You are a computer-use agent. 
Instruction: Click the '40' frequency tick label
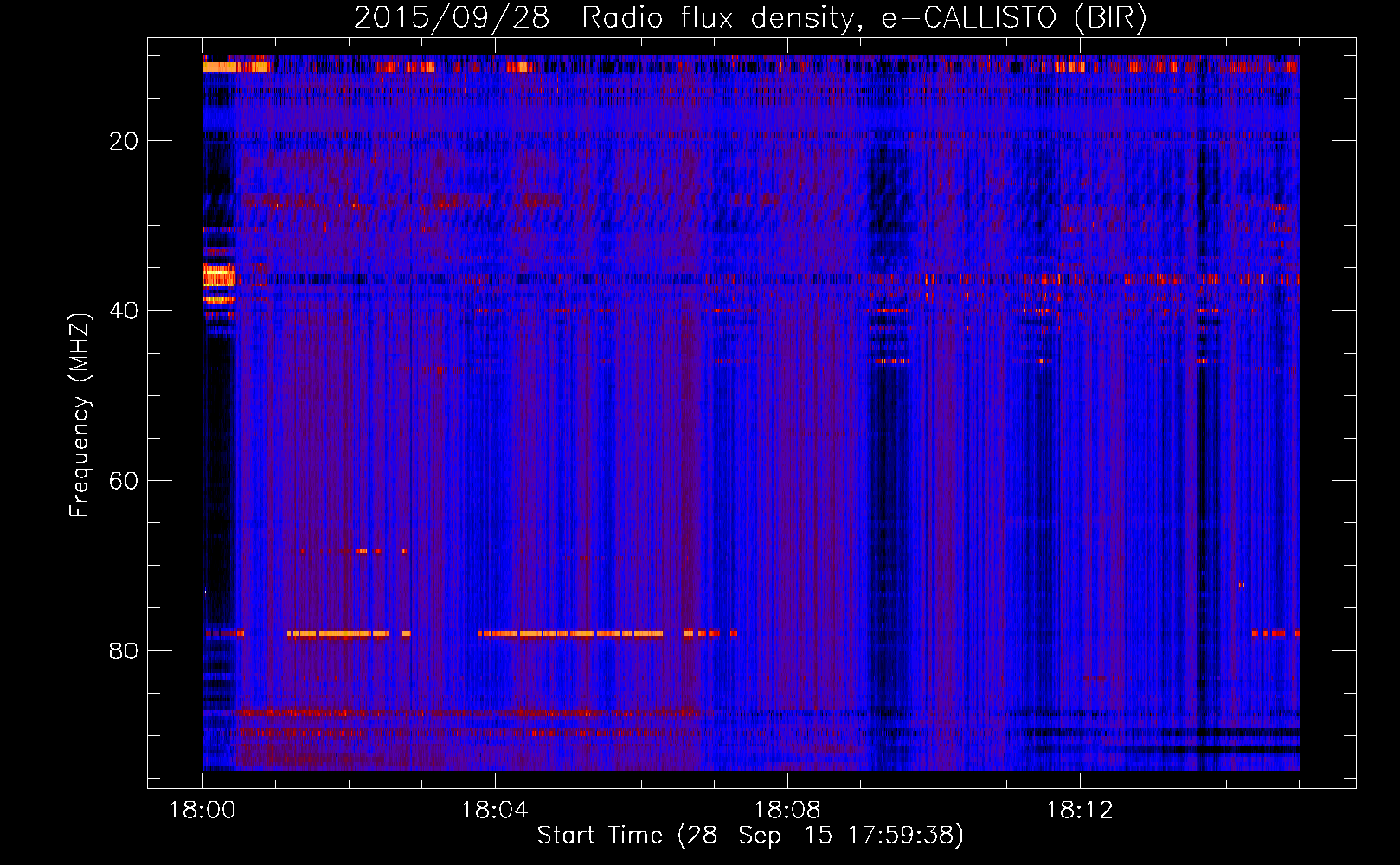click(124, 311)
